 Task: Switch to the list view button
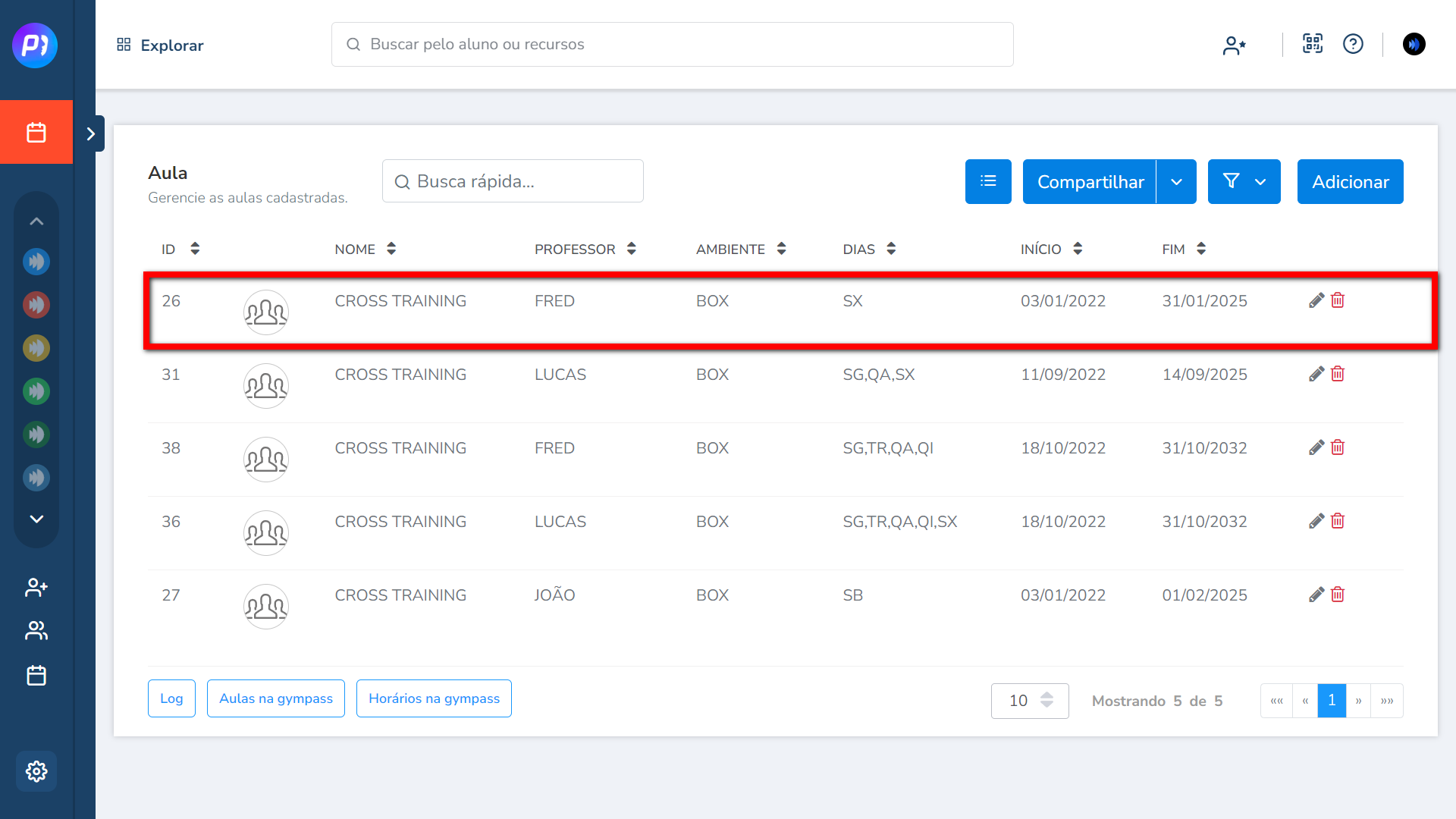click(988, 181)
